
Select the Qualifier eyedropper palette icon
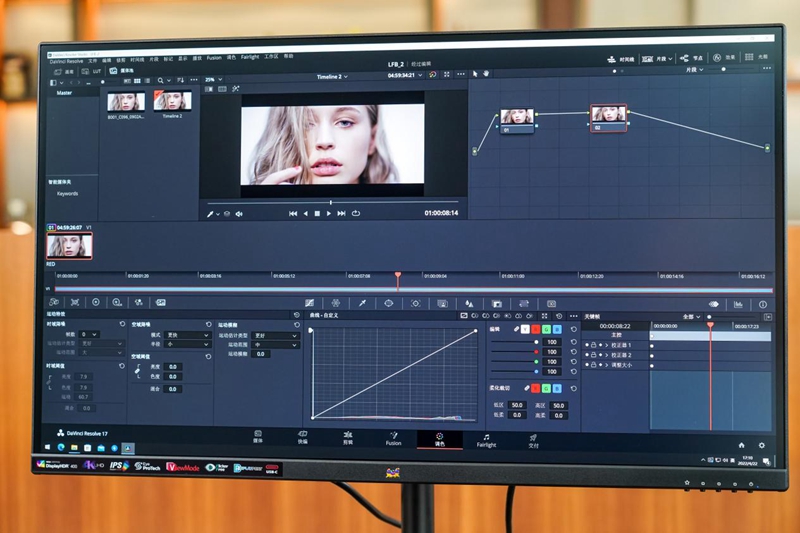tap(362, 303)
